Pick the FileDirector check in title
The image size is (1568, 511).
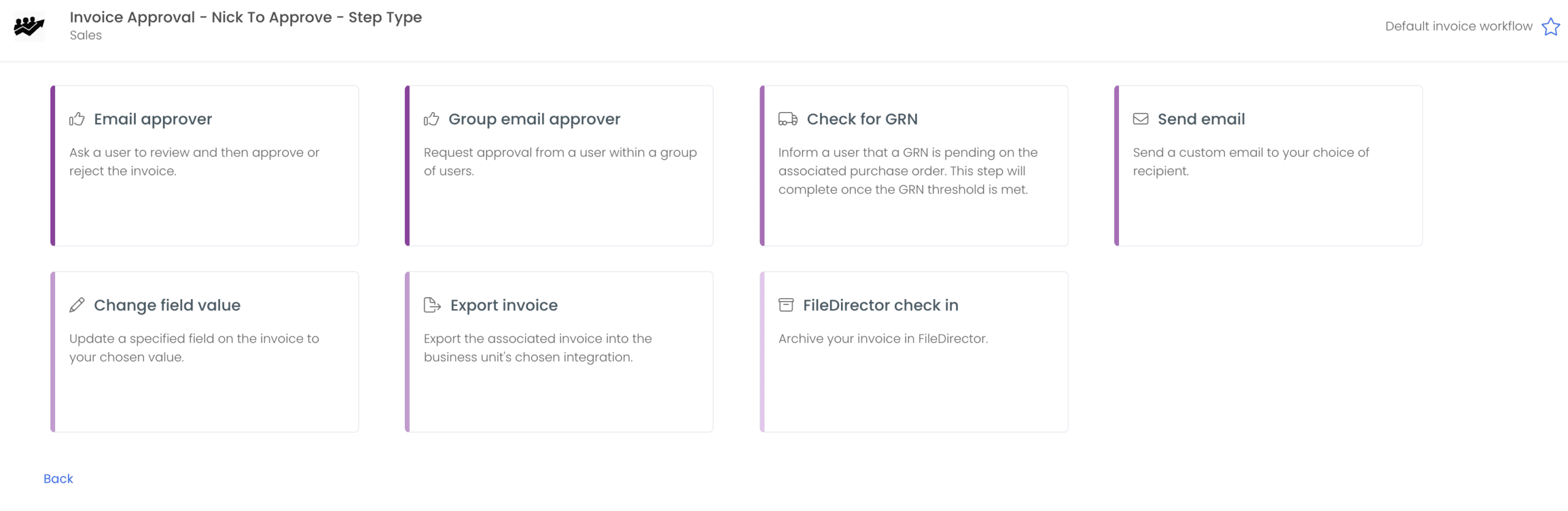tap(880, 305)
